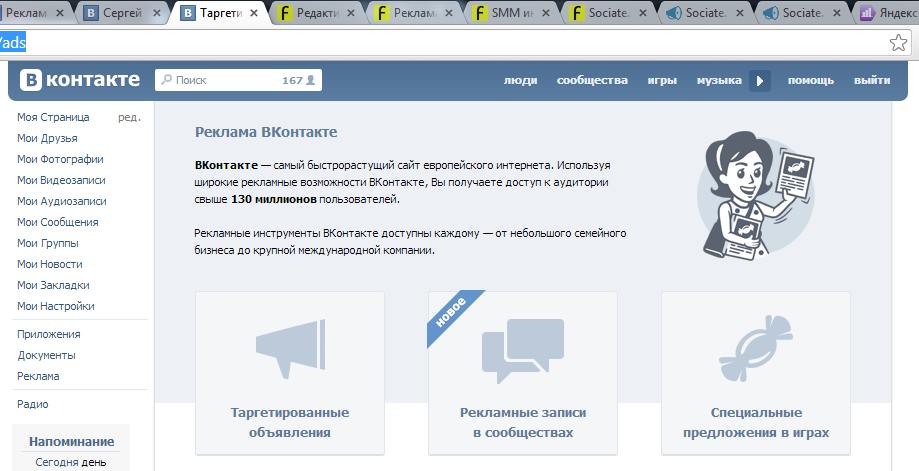Click the woman holding ads illustration

tap(756, 195)
